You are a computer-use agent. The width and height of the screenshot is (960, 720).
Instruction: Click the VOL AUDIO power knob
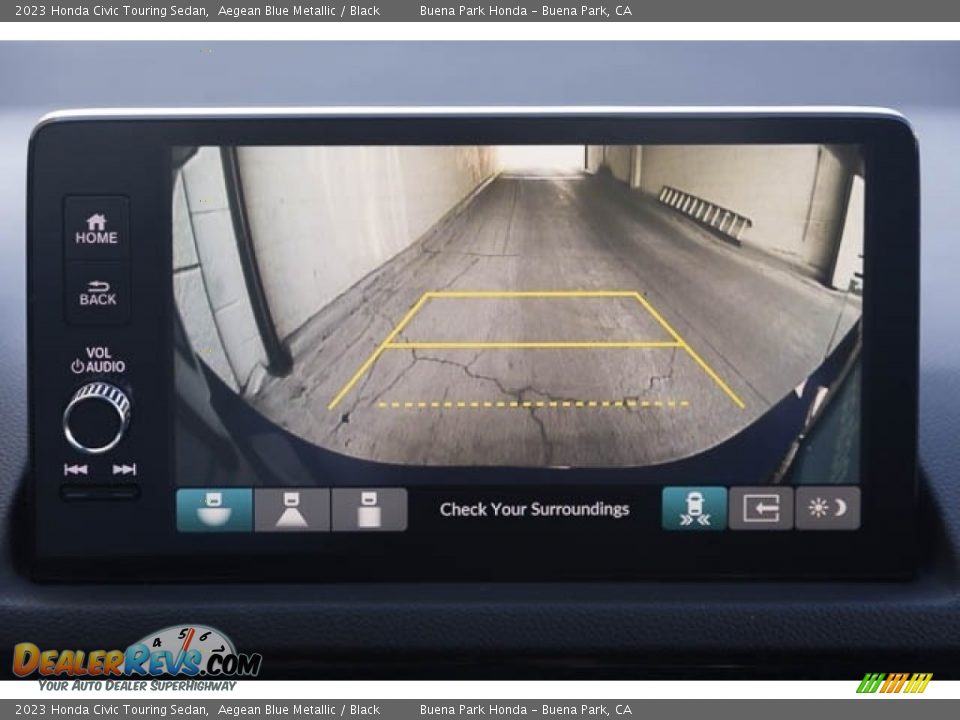tap(97, 418)
